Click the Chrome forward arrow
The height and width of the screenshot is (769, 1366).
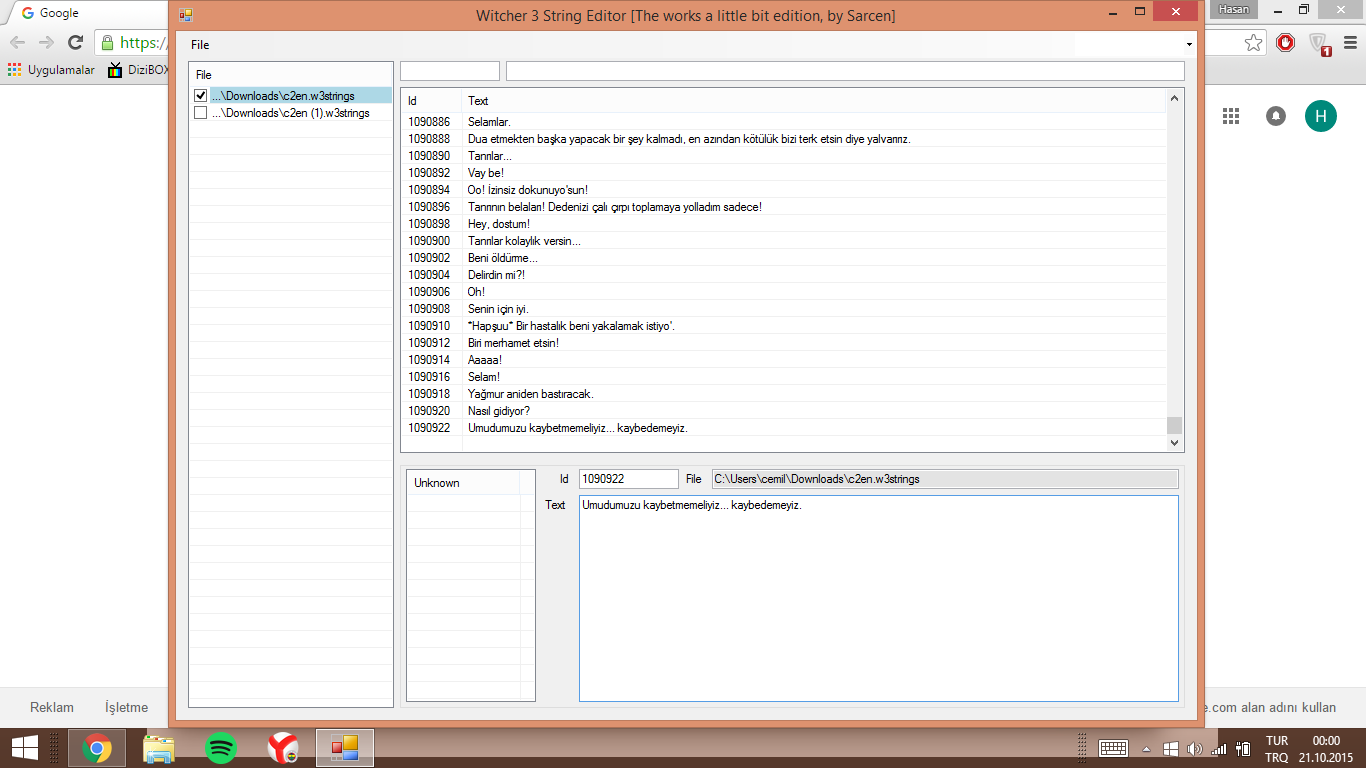(x=46, y=43)
